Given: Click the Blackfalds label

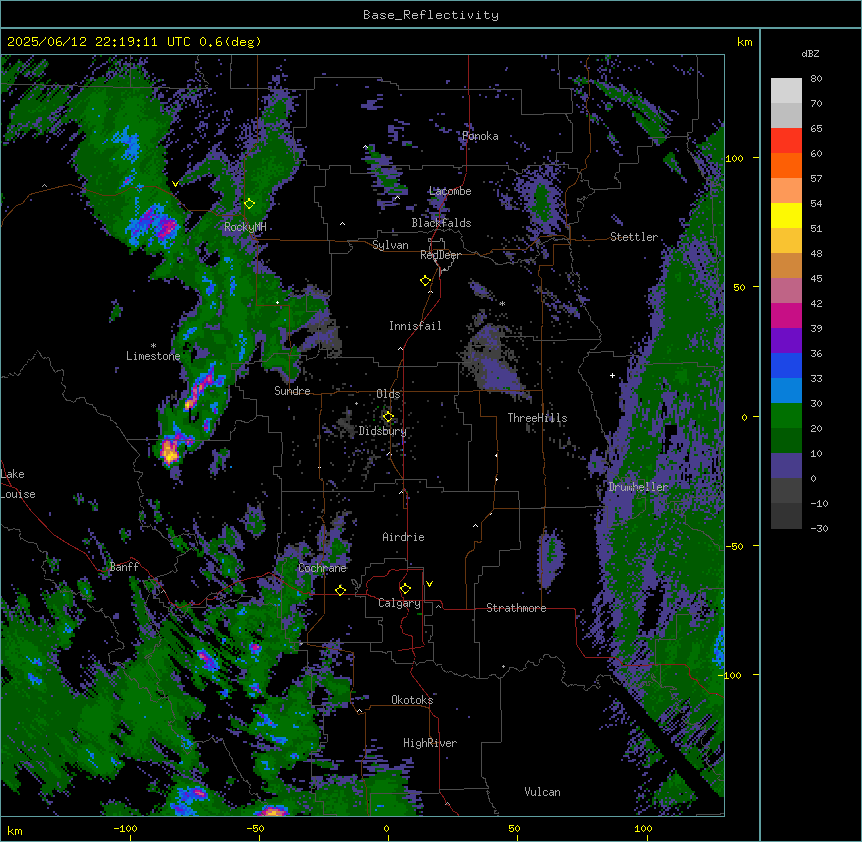Looking at the screenshot, I should [x=441, y=223].
